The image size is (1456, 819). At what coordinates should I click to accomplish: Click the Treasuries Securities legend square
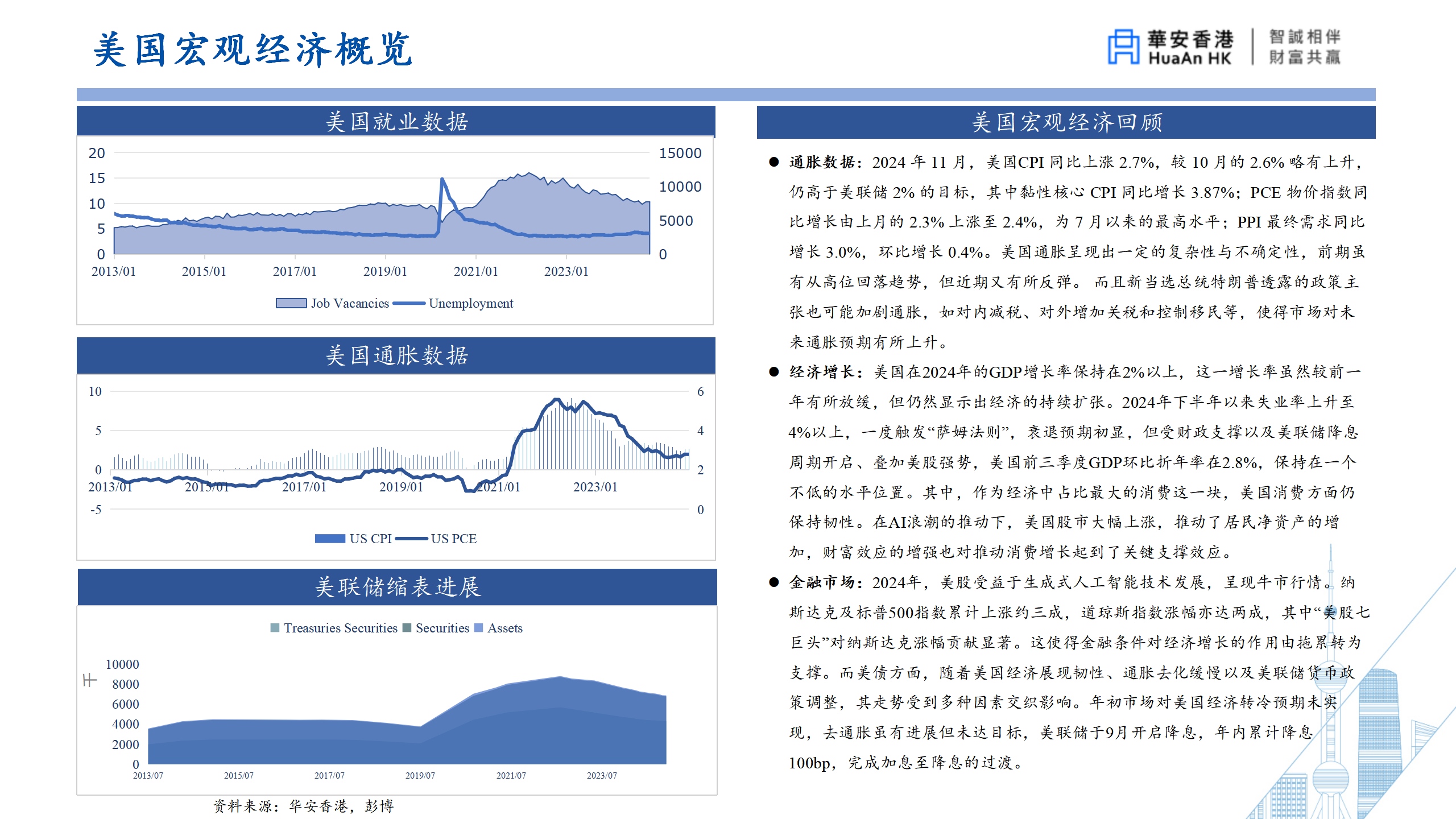click(275, 628)
